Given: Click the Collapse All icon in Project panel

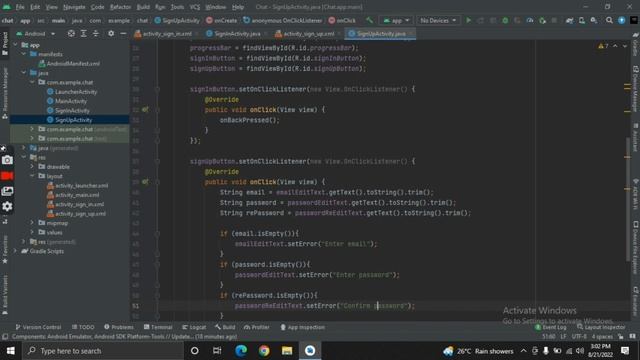Looking at the screenshot, I should (x=96, y=34).
